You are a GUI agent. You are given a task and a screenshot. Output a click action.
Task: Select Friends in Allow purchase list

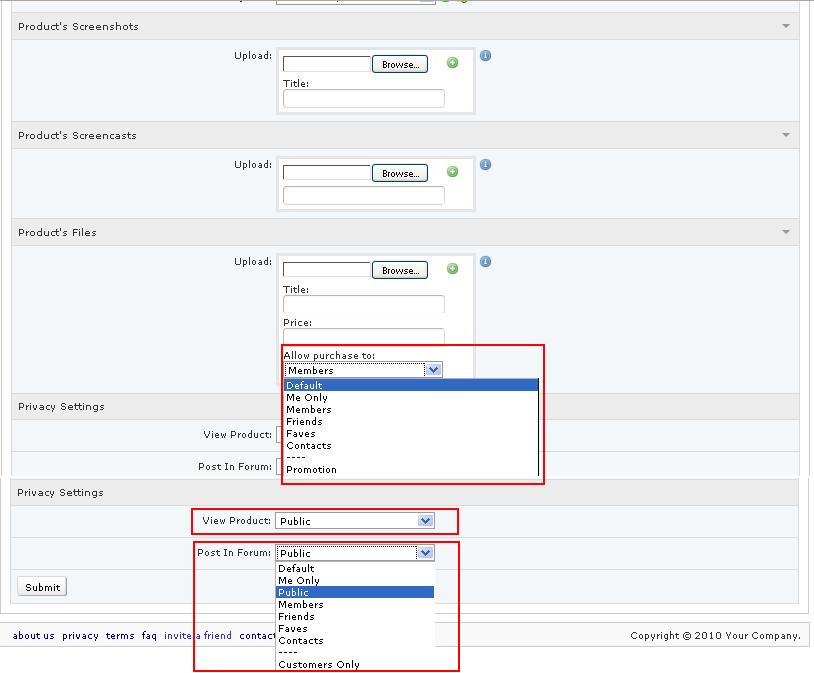point(304,422)
